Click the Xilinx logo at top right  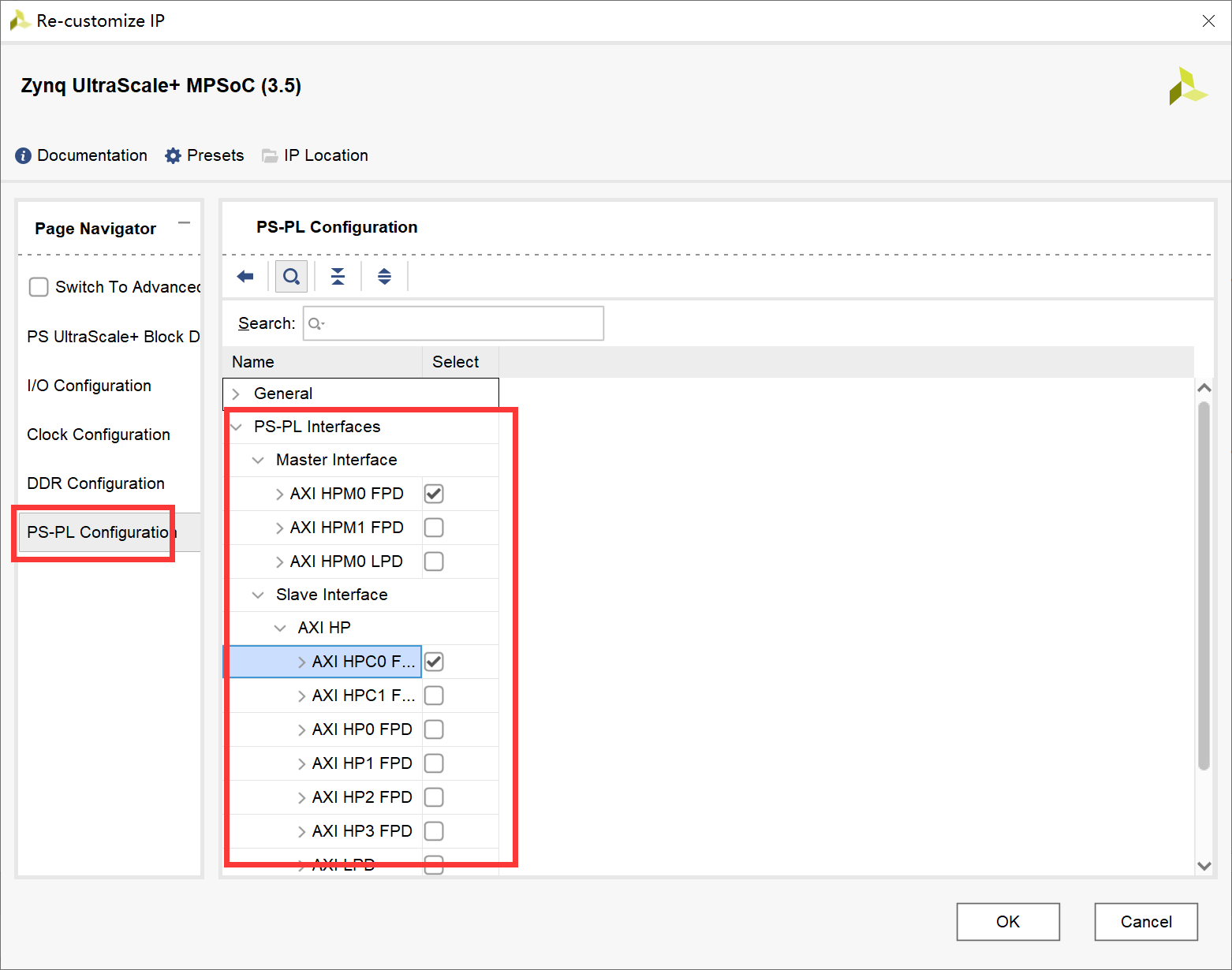(x=1188, y=86)
